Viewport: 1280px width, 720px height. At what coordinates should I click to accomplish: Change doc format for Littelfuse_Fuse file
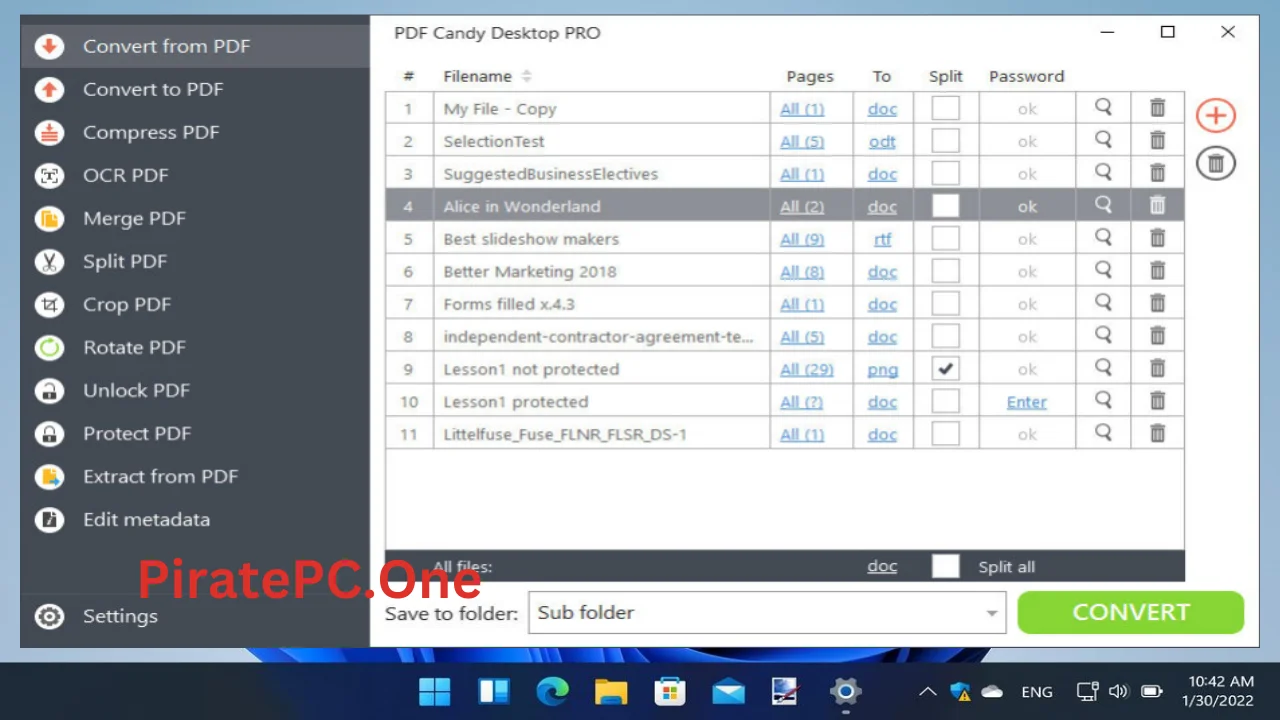(882, 434)
